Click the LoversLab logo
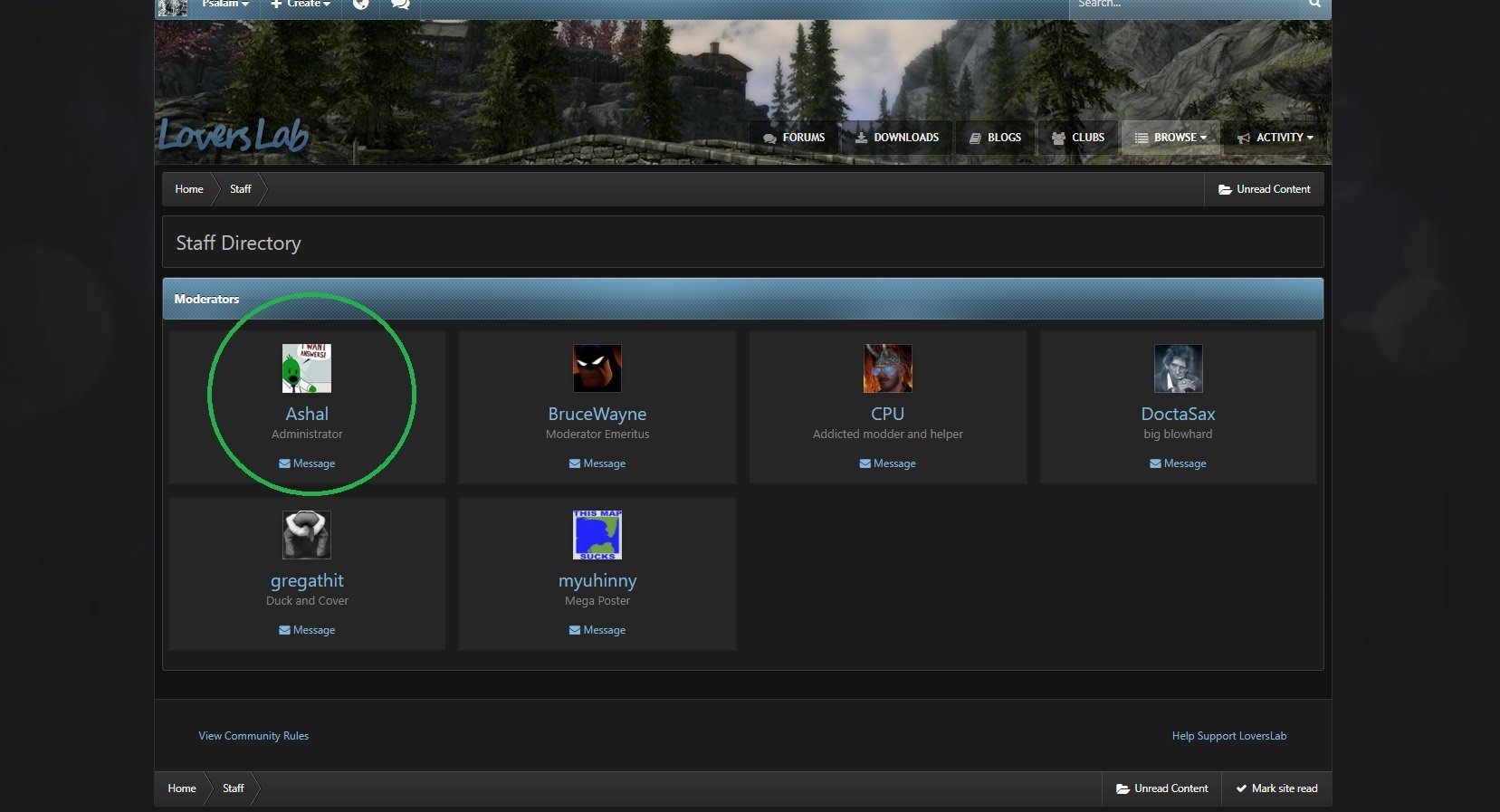 coord(233,136)
